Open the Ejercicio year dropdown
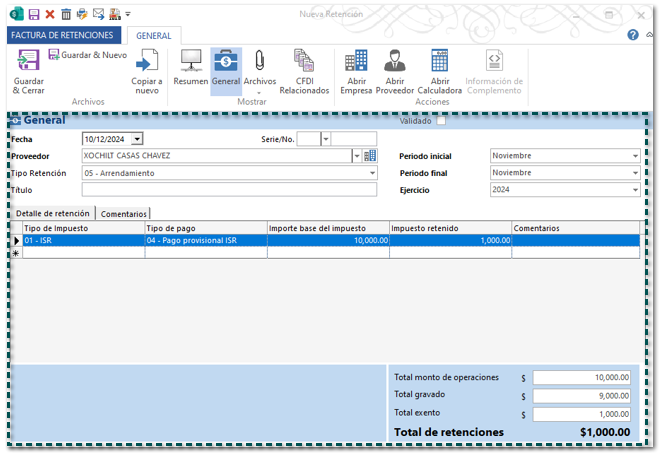The width and height of the screenshot is (662, 457). point(635,190)
